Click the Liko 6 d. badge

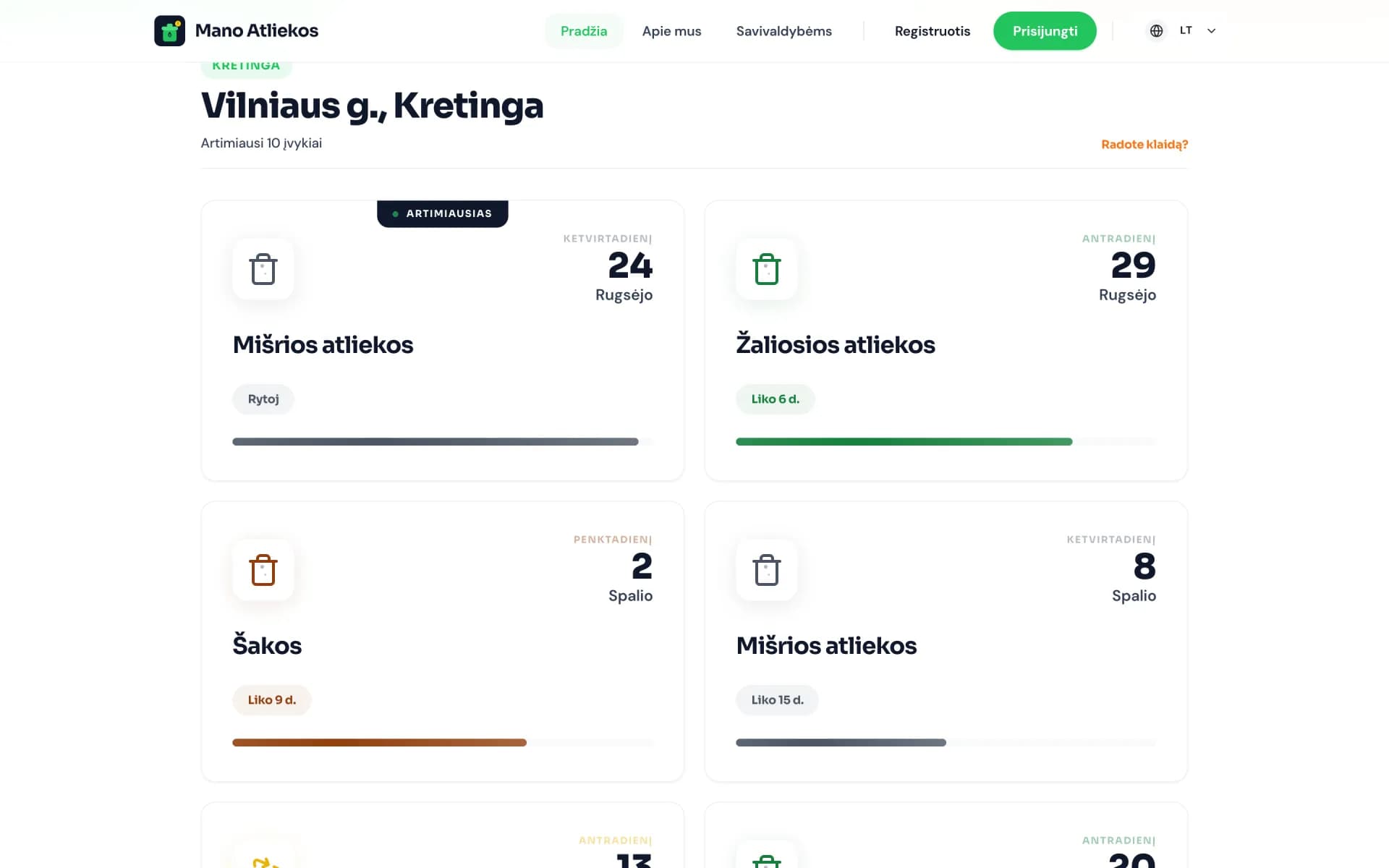775,399
